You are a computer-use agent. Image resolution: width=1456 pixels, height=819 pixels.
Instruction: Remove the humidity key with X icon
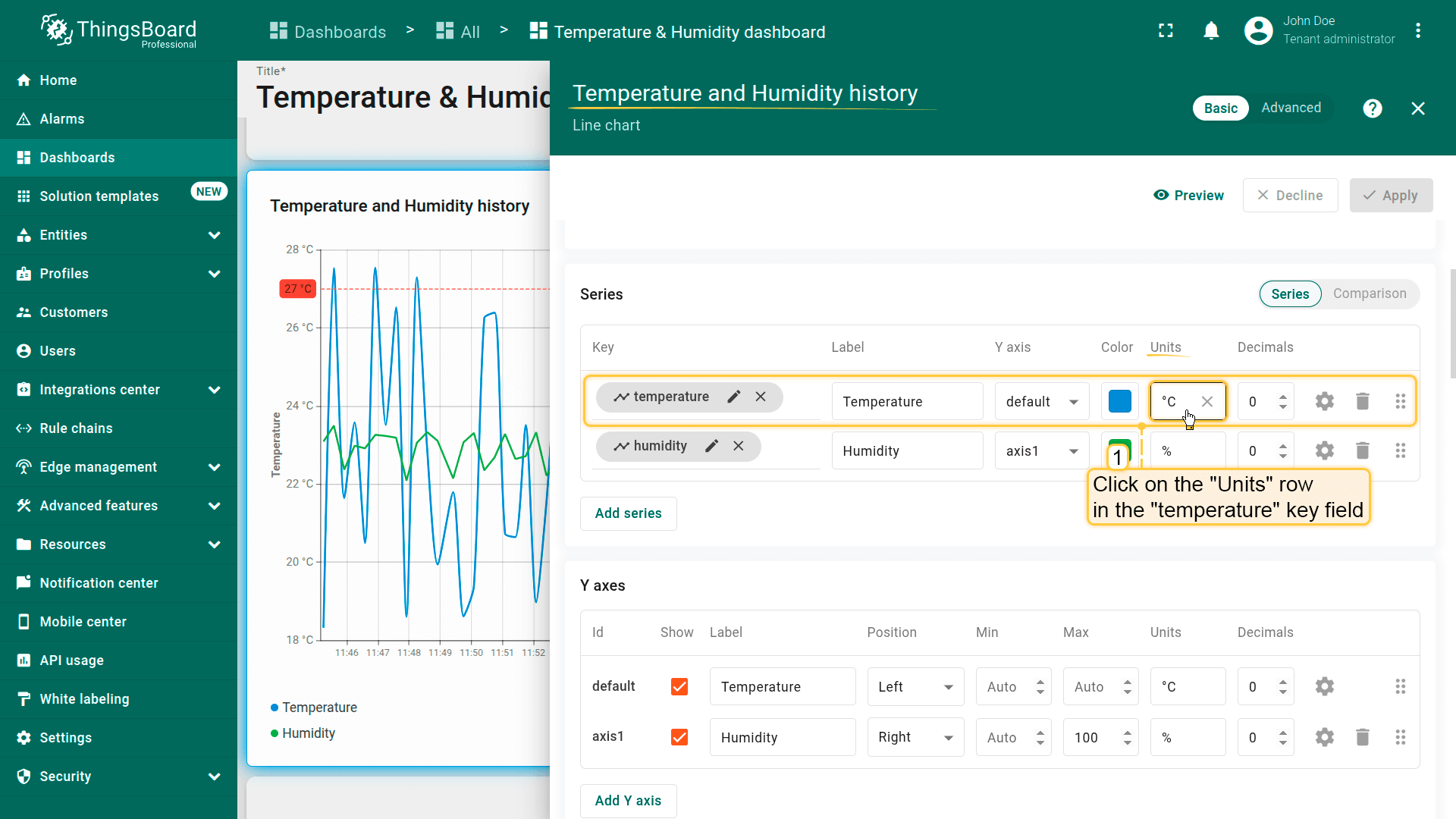click(738, 446)
